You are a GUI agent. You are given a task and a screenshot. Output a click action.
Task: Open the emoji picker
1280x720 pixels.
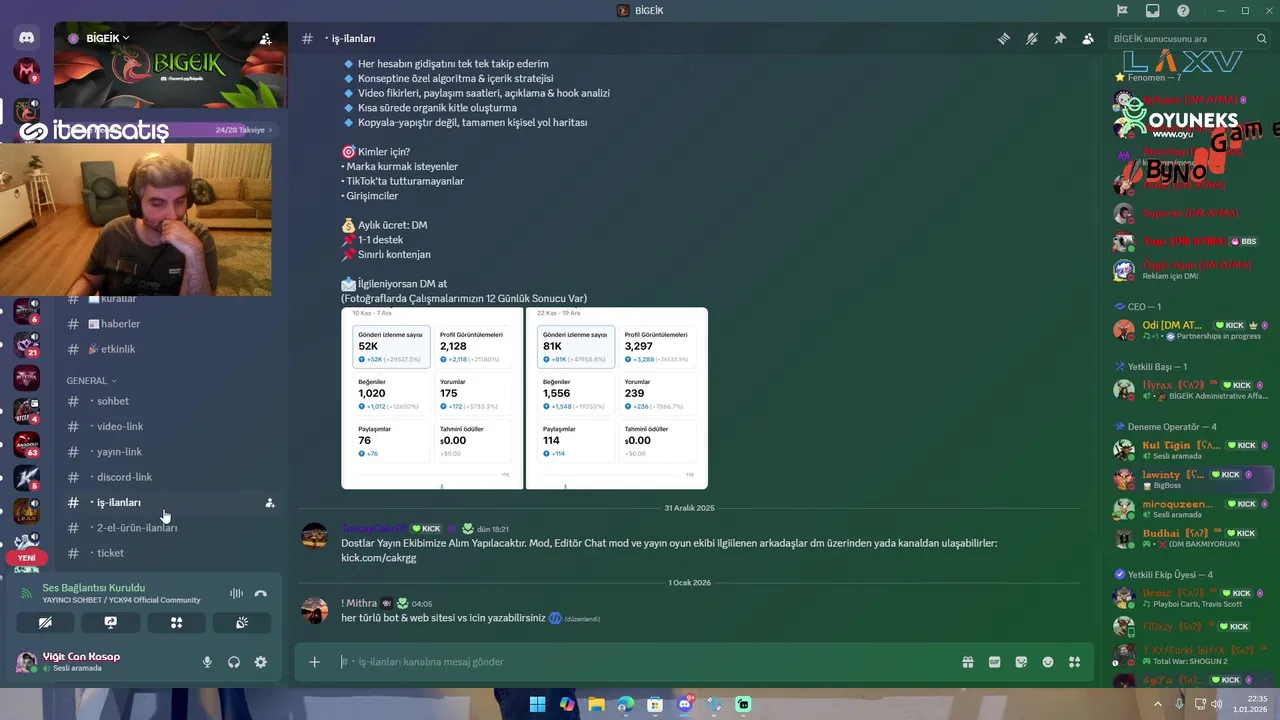1048,662
